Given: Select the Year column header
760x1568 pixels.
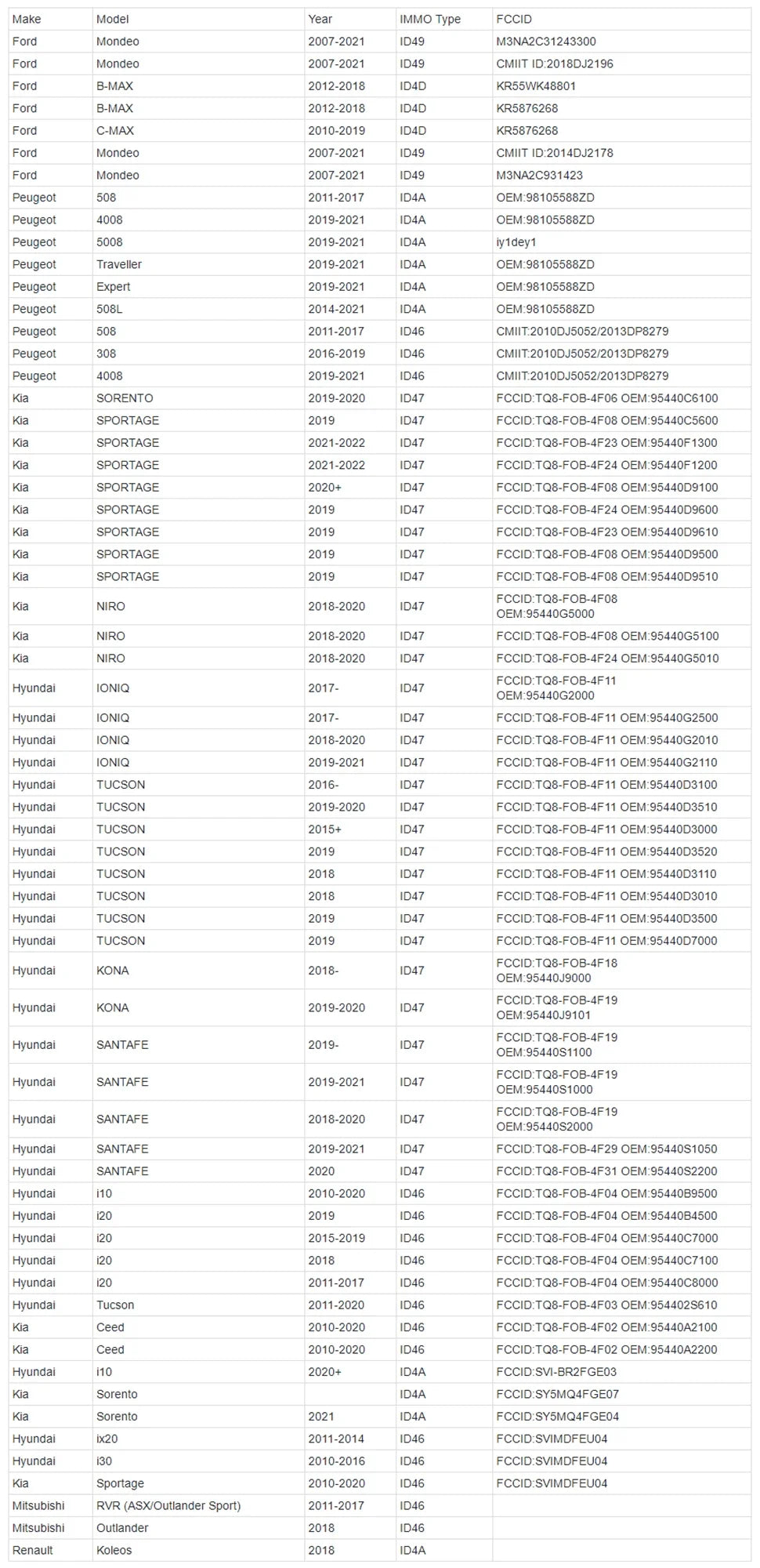Looking at the screenshot, I should (320, 19).
